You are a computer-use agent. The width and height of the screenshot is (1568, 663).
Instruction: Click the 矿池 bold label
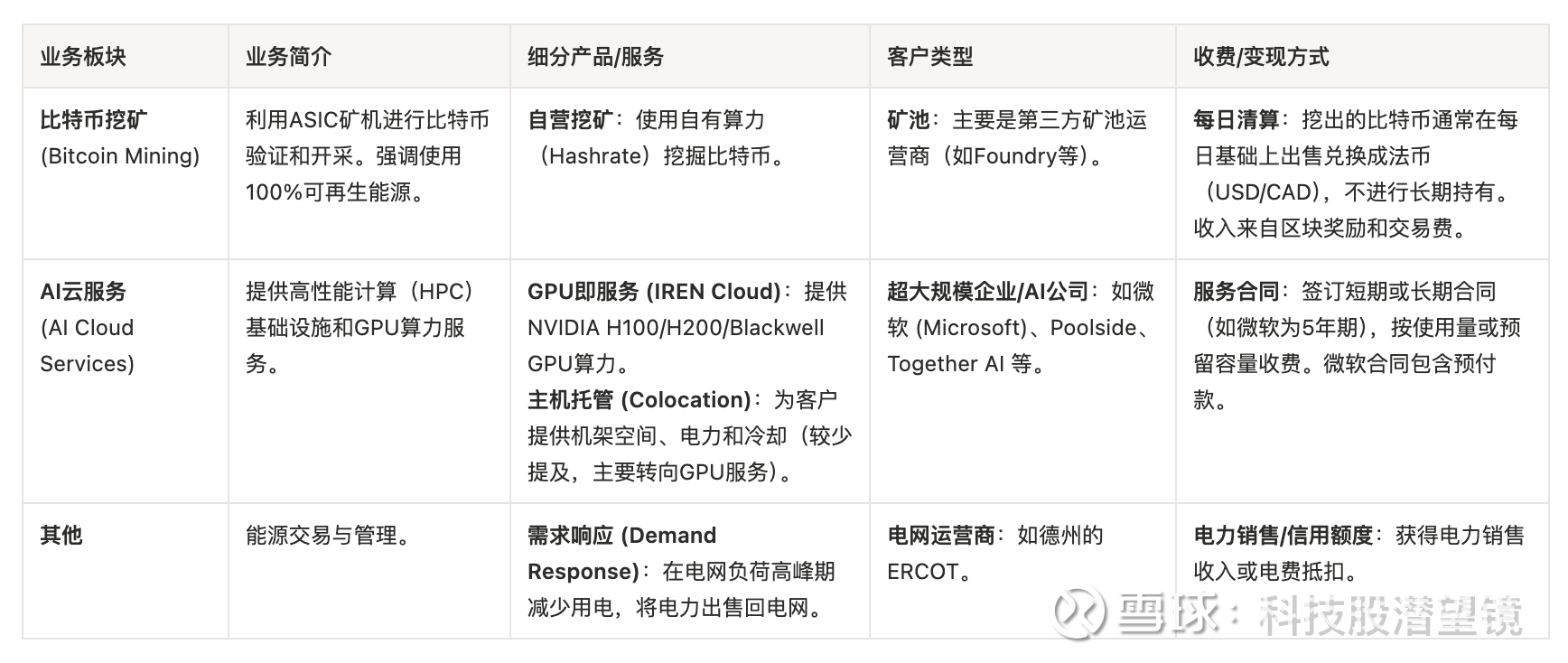(x=908, y=120)
